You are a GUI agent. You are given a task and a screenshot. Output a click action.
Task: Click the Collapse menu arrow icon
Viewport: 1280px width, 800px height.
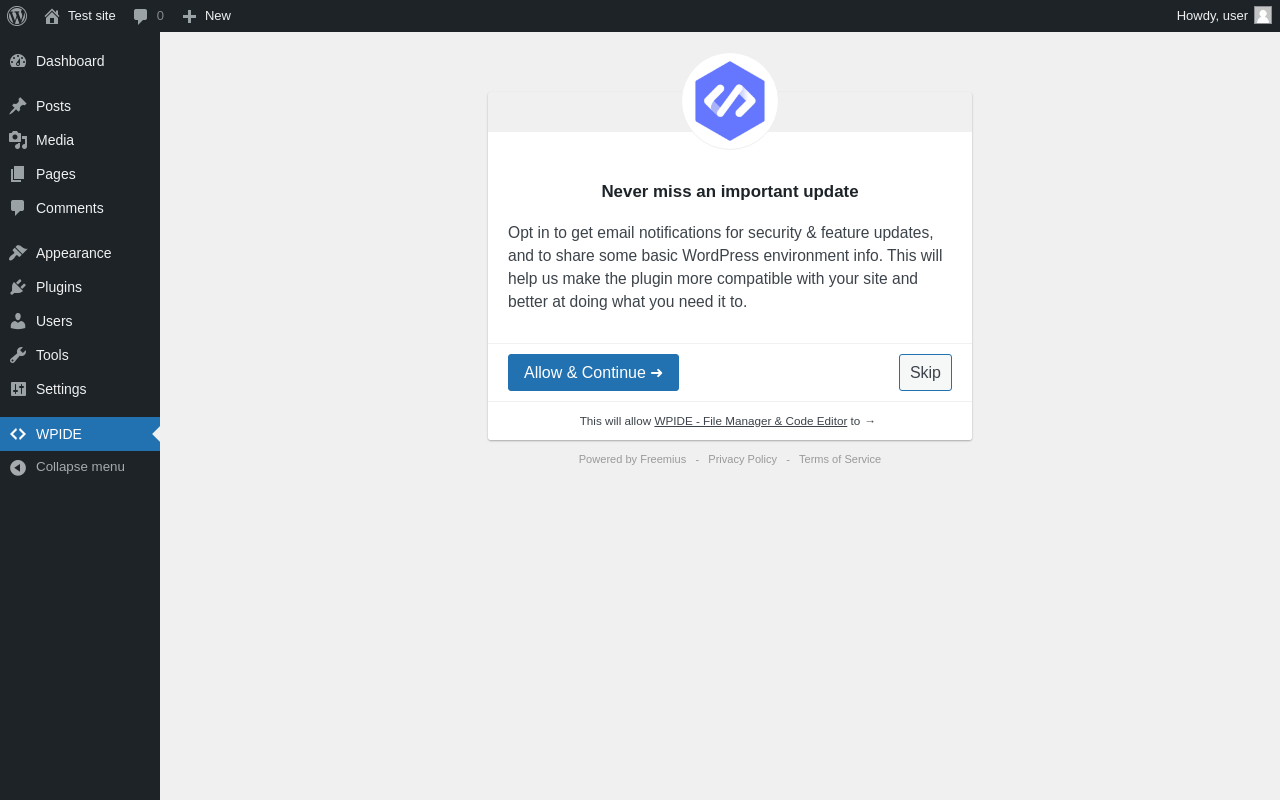[x=18, y=467]
